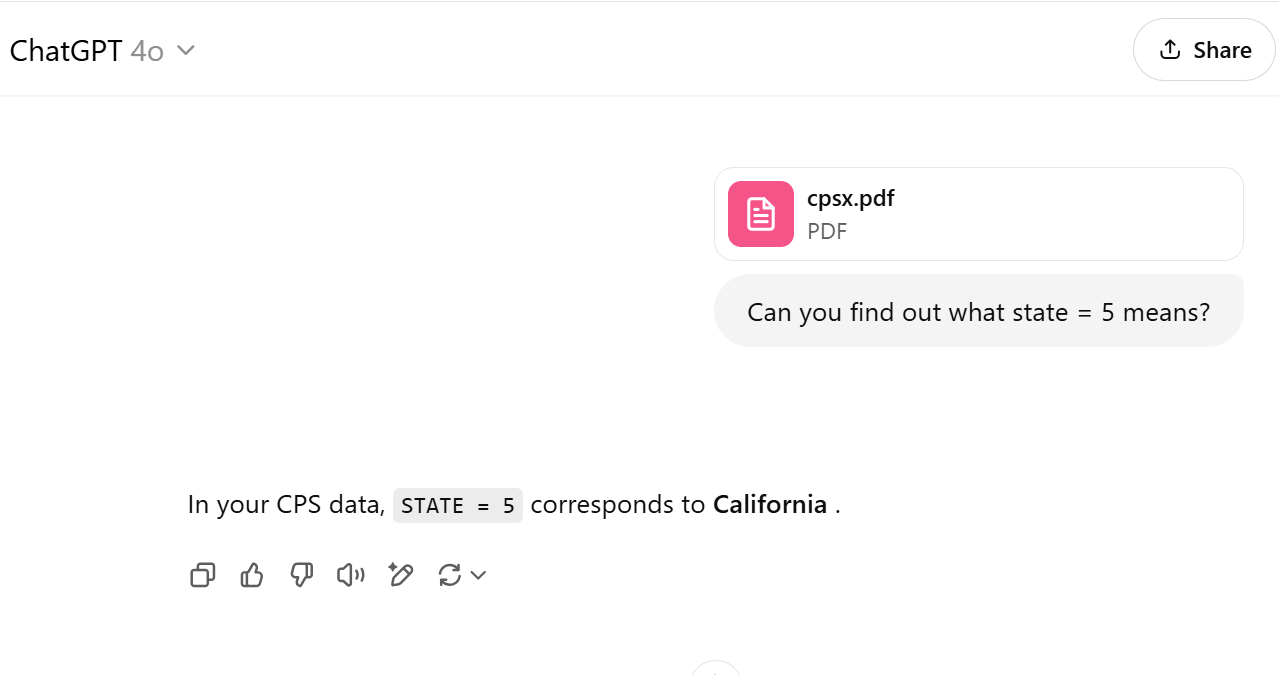
Task: Click the pink PDF file icon
Action: (761, 214)
